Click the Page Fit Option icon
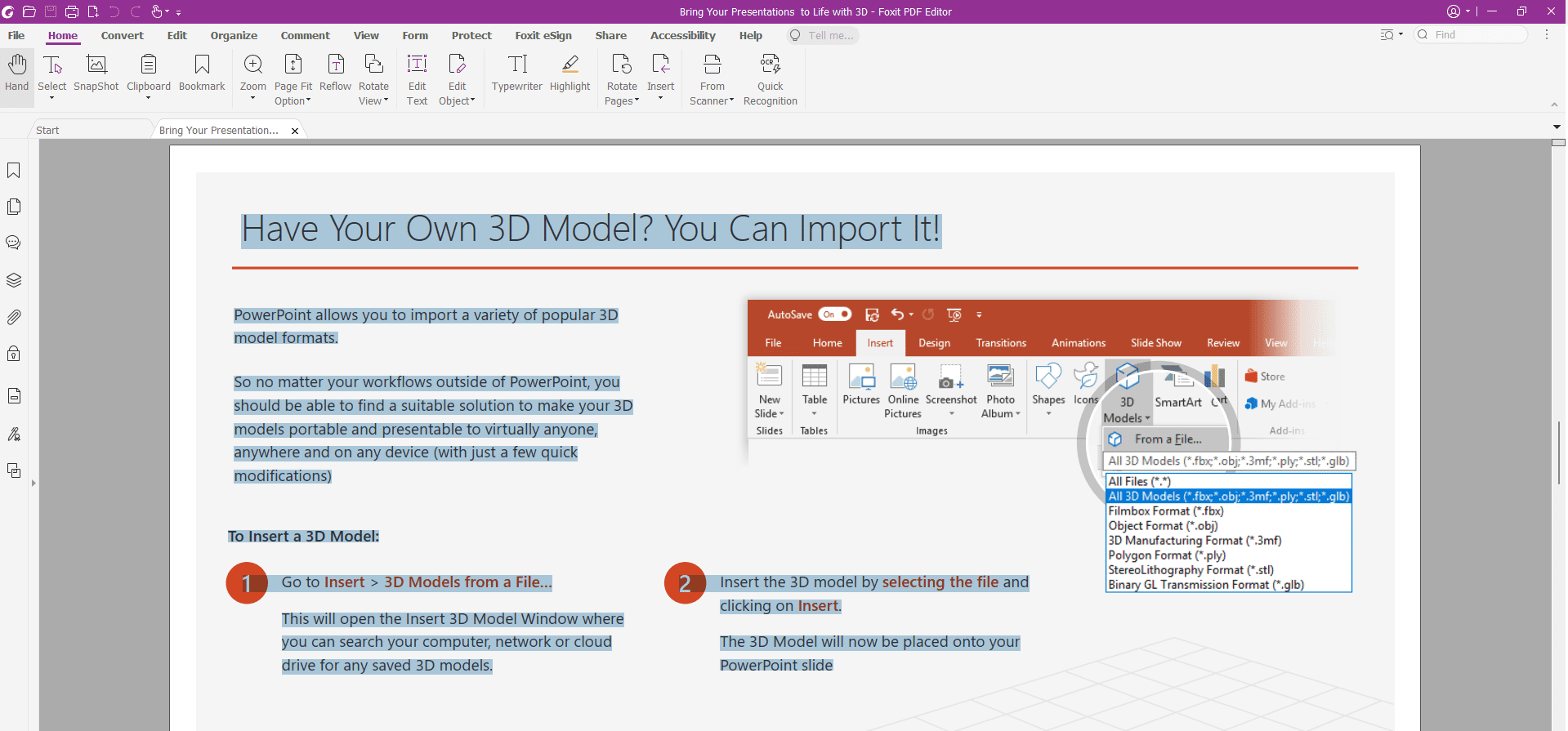 tap(293, 64)
